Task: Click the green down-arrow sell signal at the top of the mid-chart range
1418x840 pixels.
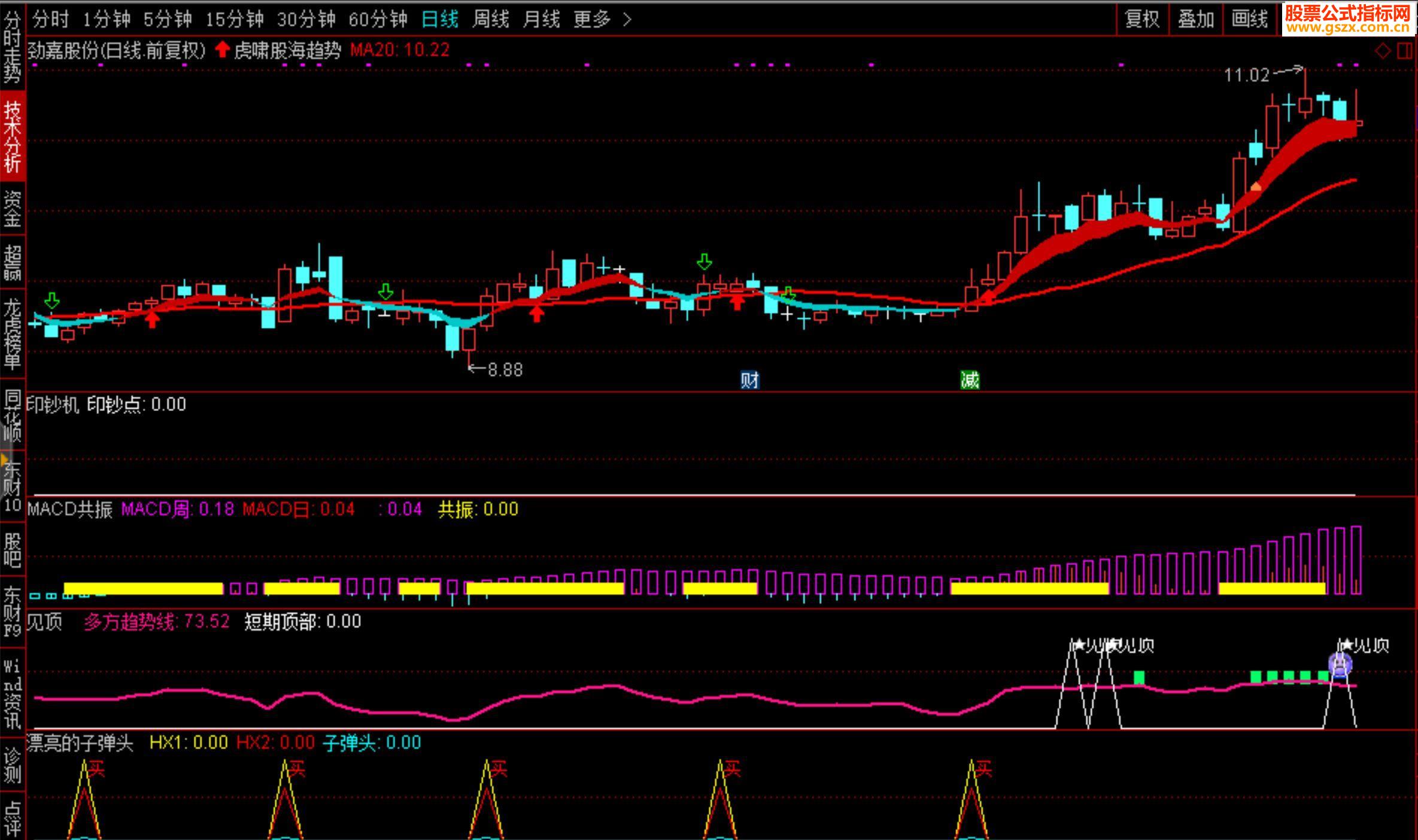Action: tap(705, 261)
